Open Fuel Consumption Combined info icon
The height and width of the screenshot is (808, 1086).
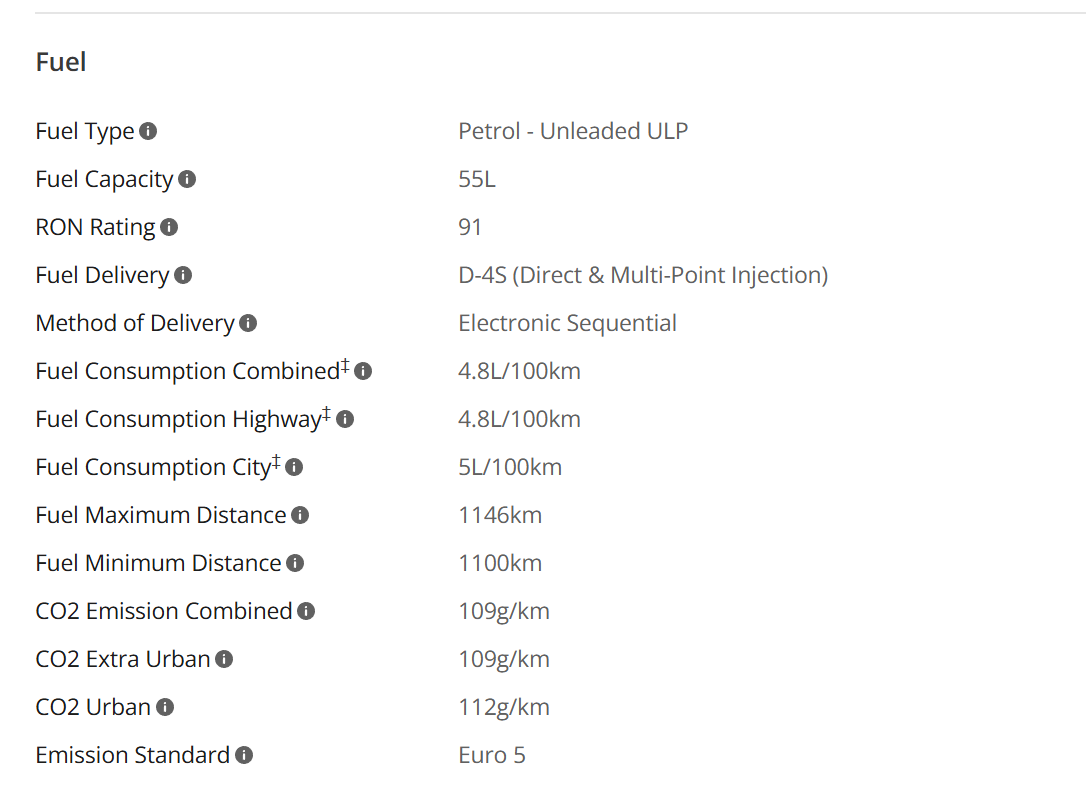coord(363,371)
